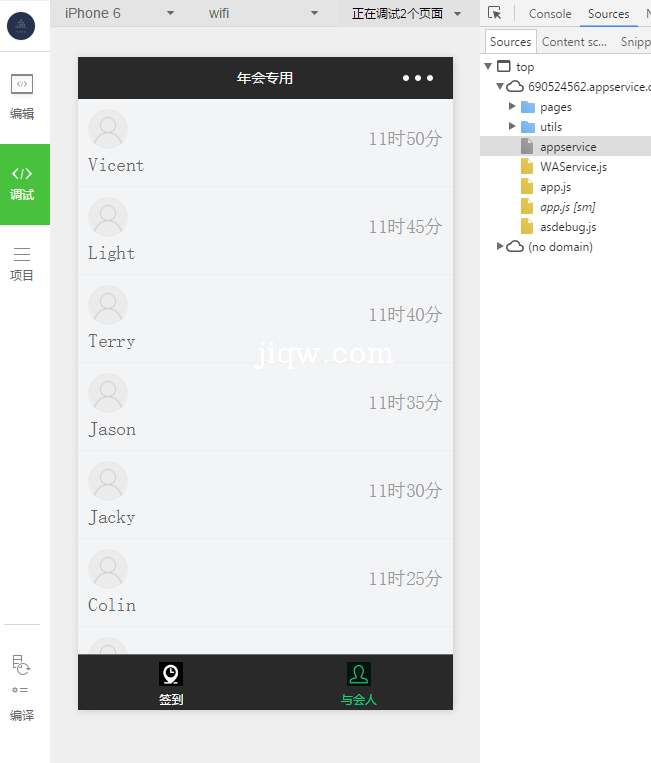Click Vicent's avatar in attendee list

tap(108, 130)
